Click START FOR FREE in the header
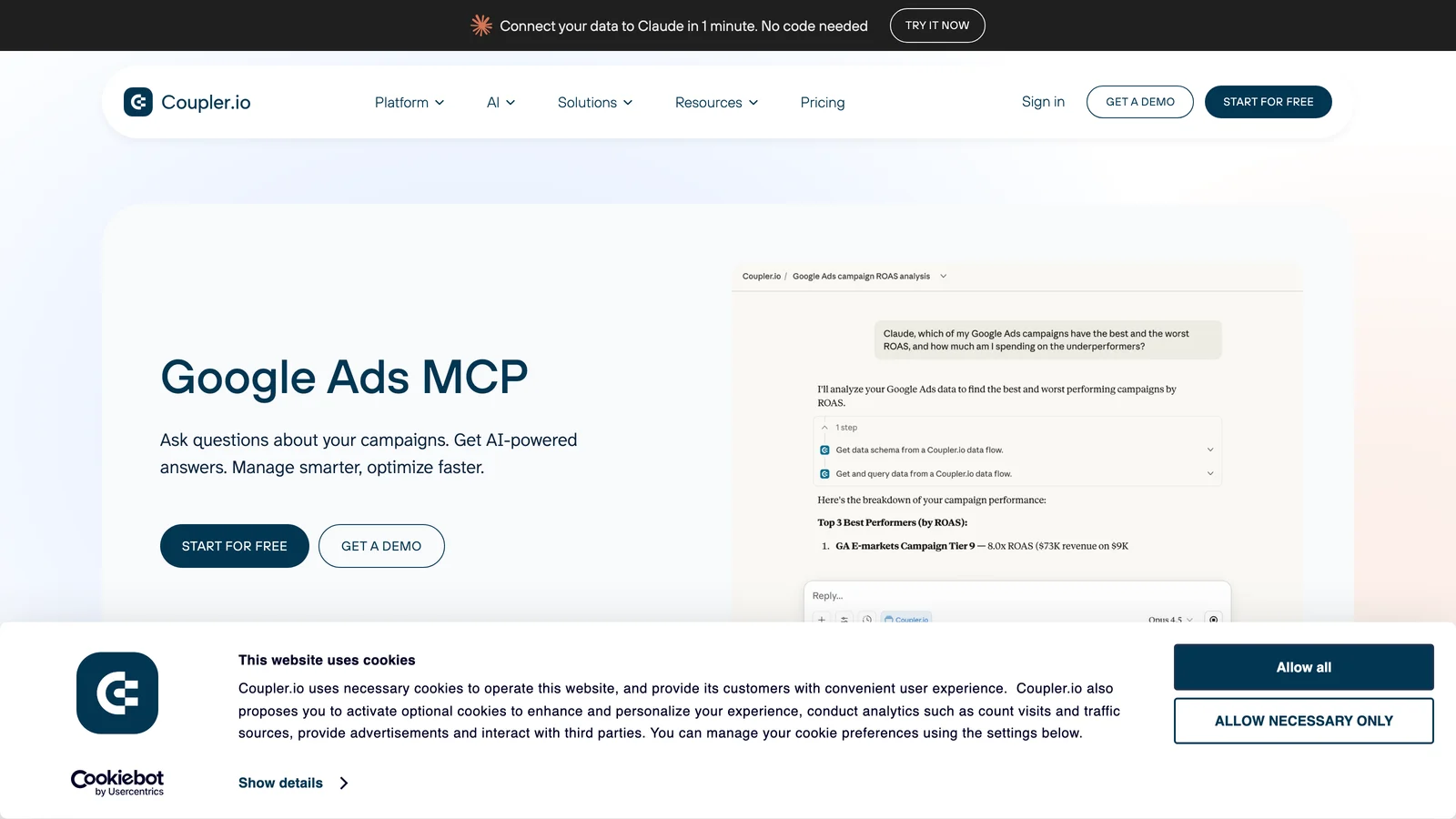Viewport: 1456px width, 819px height. (1269, 102)
